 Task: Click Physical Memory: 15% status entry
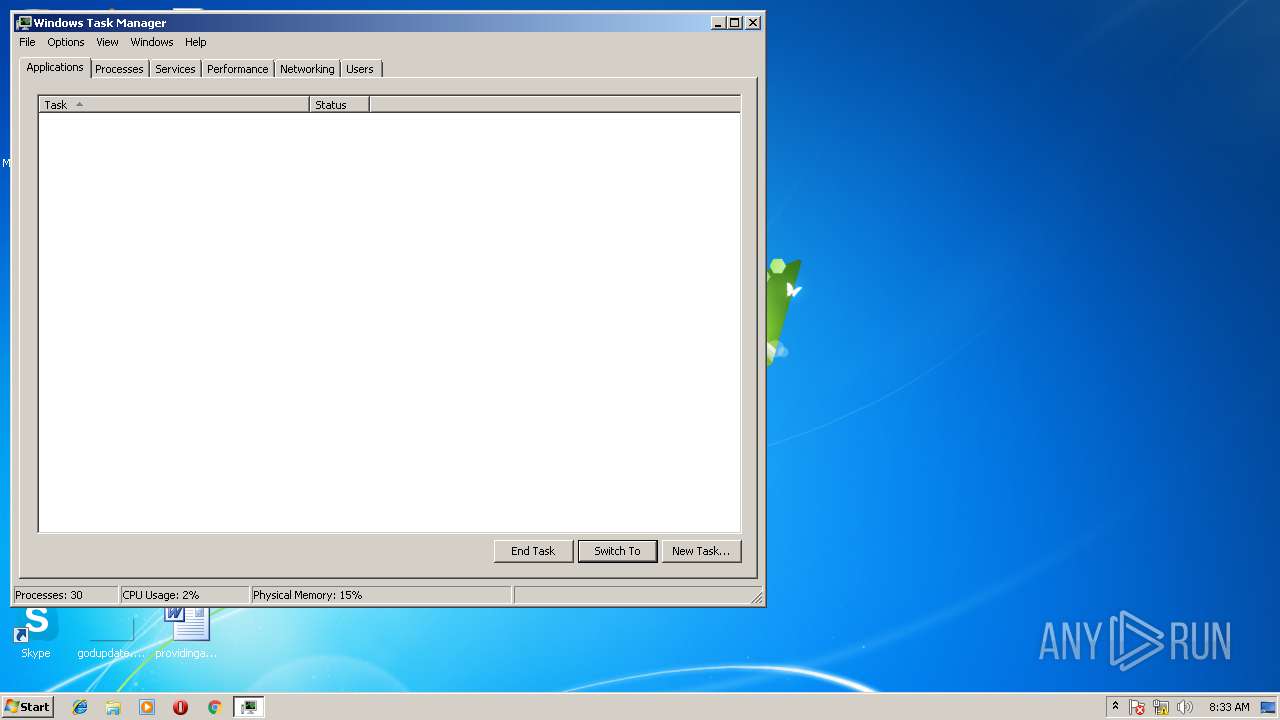pos(380,595)
